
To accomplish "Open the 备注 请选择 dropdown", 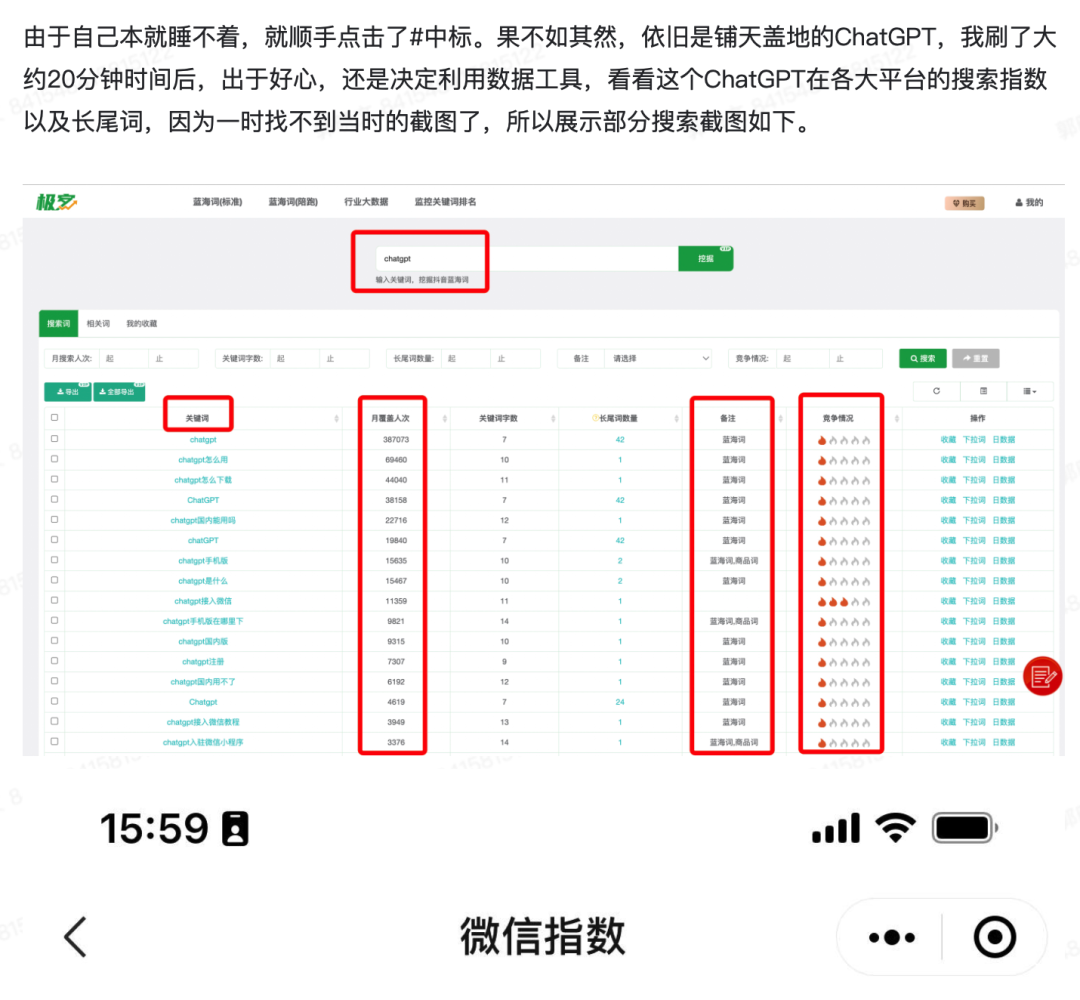I will point(658,358).
